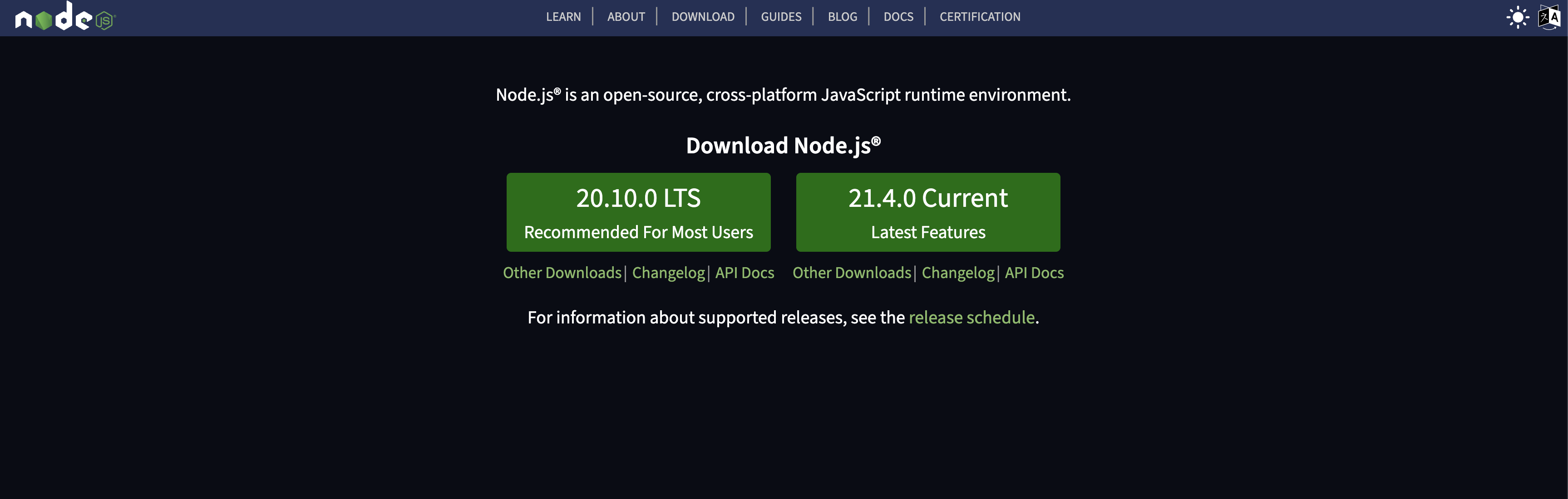Open the LEARN menu item
The height and width of the screenshot is (499, 1568).
(x=563, y=17)
